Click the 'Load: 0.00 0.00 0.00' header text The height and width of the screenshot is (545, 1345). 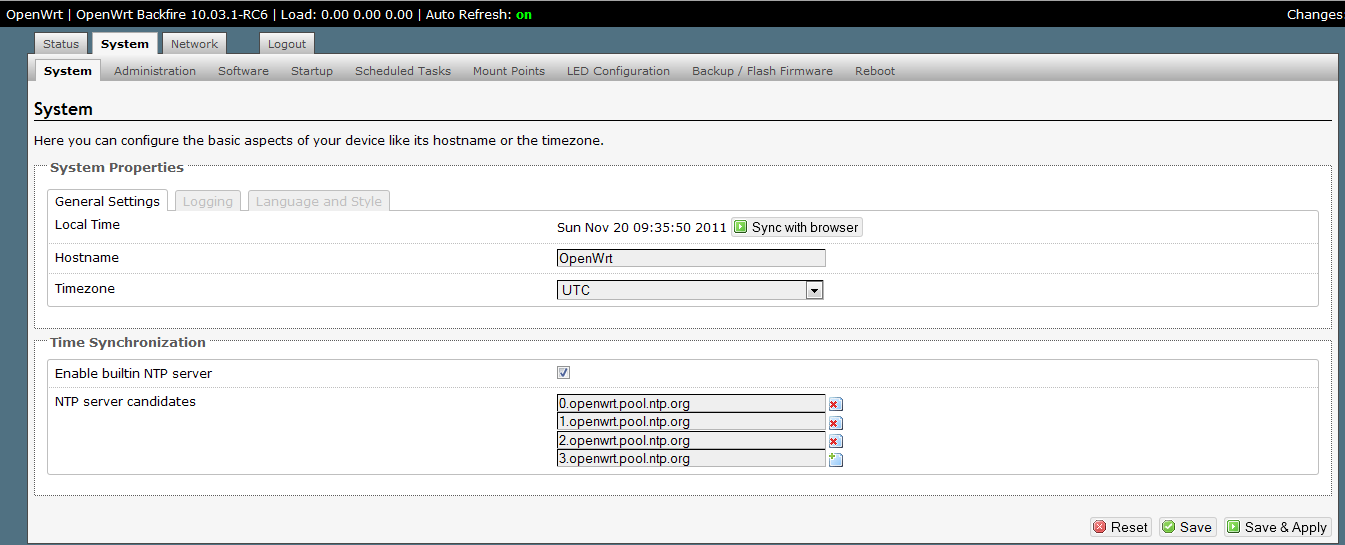(x=347, y=15)
